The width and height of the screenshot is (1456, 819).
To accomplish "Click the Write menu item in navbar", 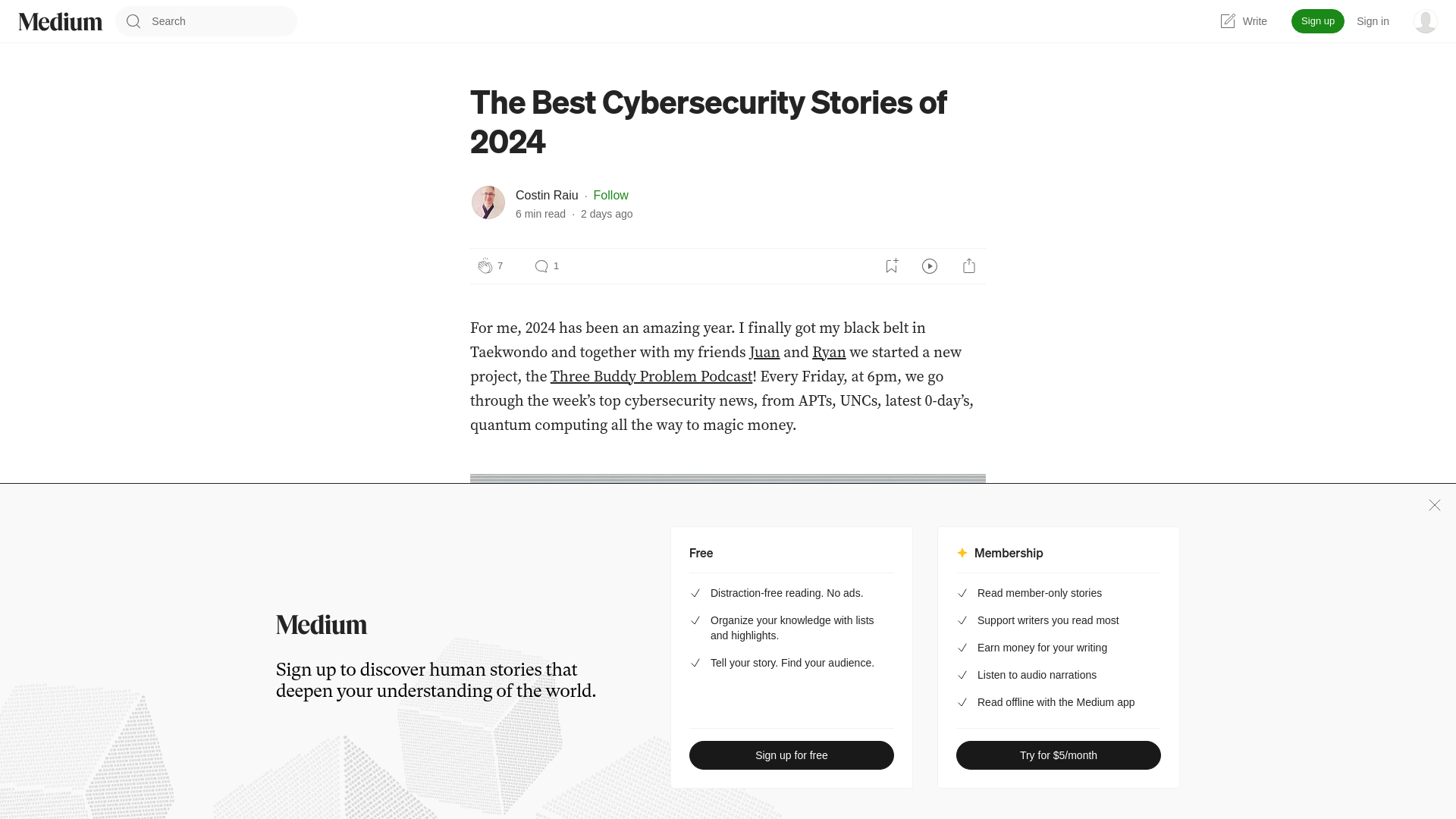I will (x=1243, y=21).
